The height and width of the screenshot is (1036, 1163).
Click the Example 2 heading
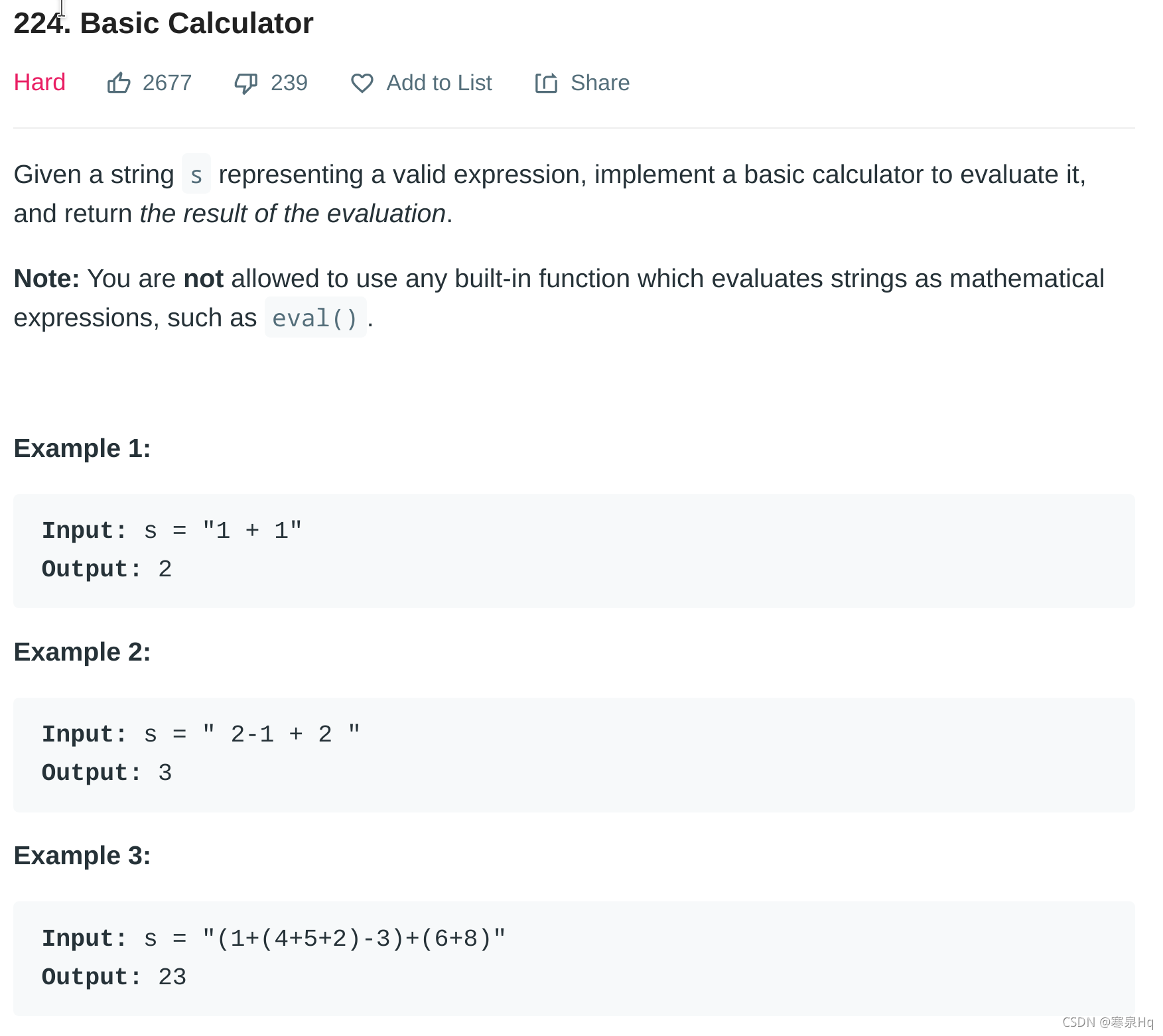click(x=82, y=652)
